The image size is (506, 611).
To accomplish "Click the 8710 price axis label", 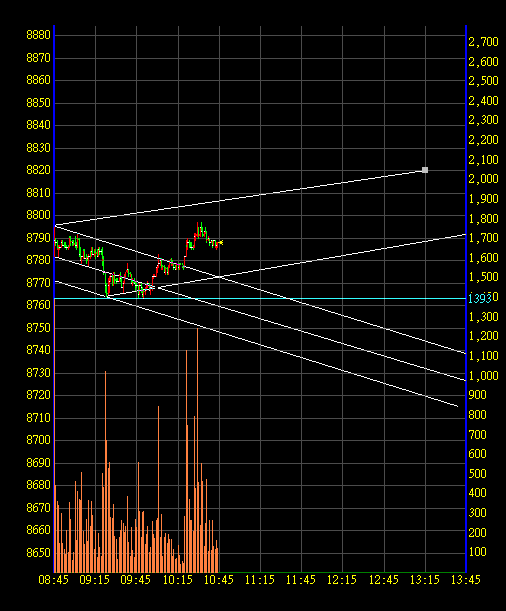I will coord(39,418).
